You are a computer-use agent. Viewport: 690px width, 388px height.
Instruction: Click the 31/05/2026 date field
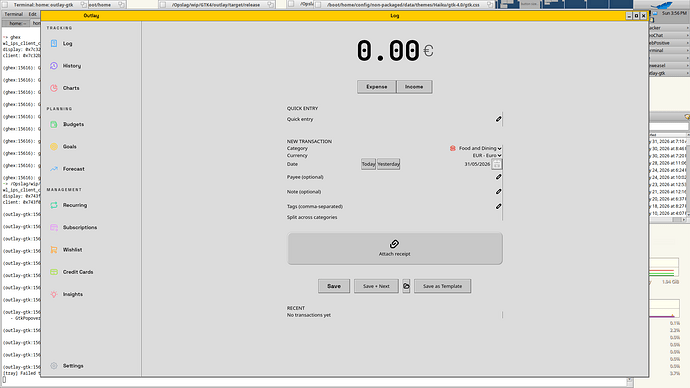point(477,165)
